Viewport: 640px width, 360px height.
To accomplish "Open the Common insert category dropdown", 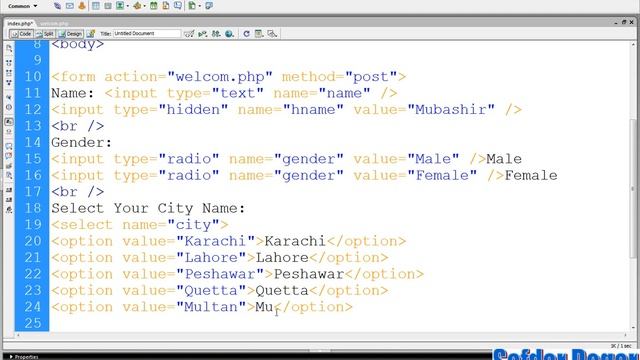I will point(22,6).
